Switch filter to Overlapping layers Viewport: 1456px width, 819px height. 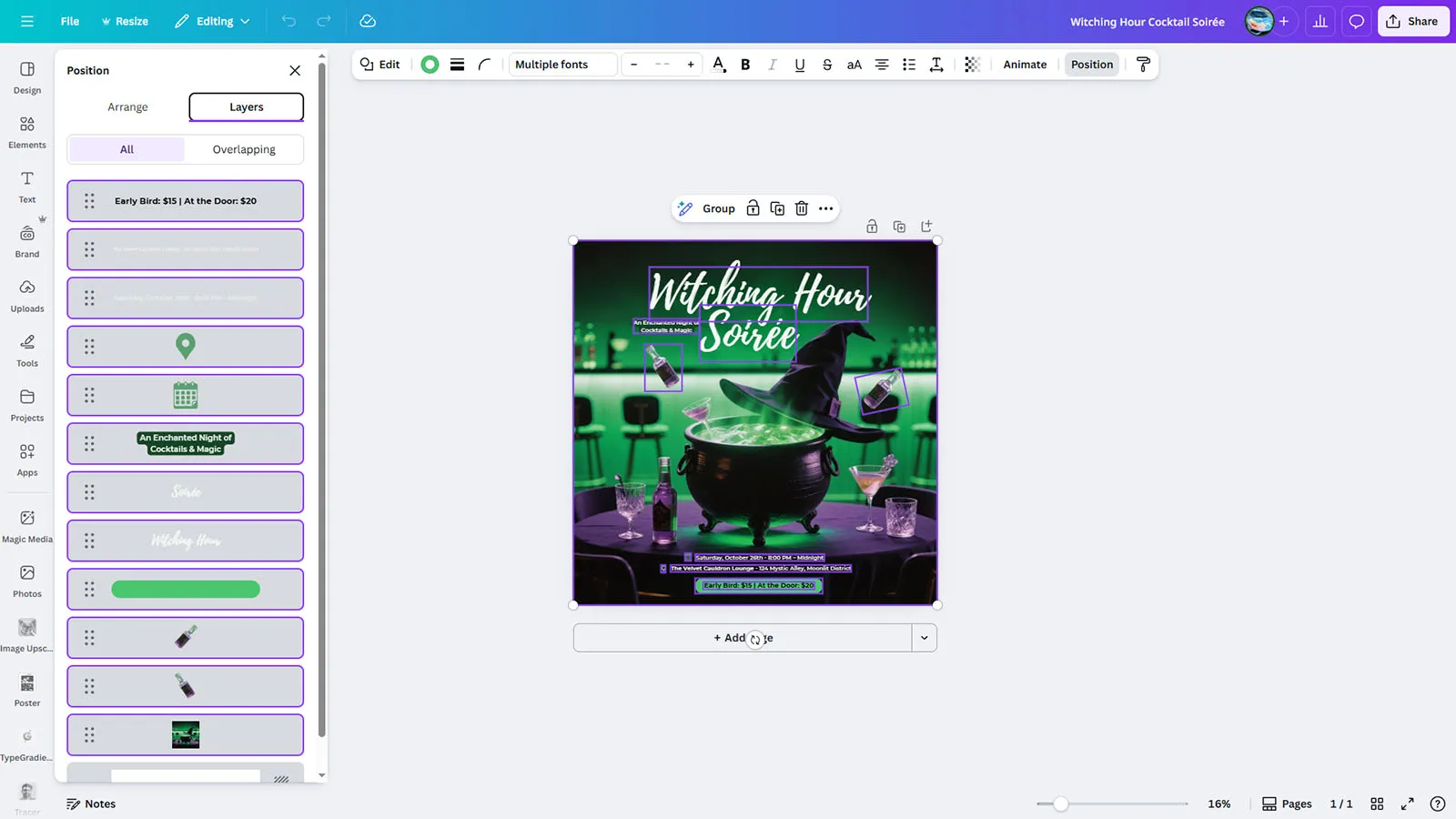pyautogui.click(x=244, y=149)
